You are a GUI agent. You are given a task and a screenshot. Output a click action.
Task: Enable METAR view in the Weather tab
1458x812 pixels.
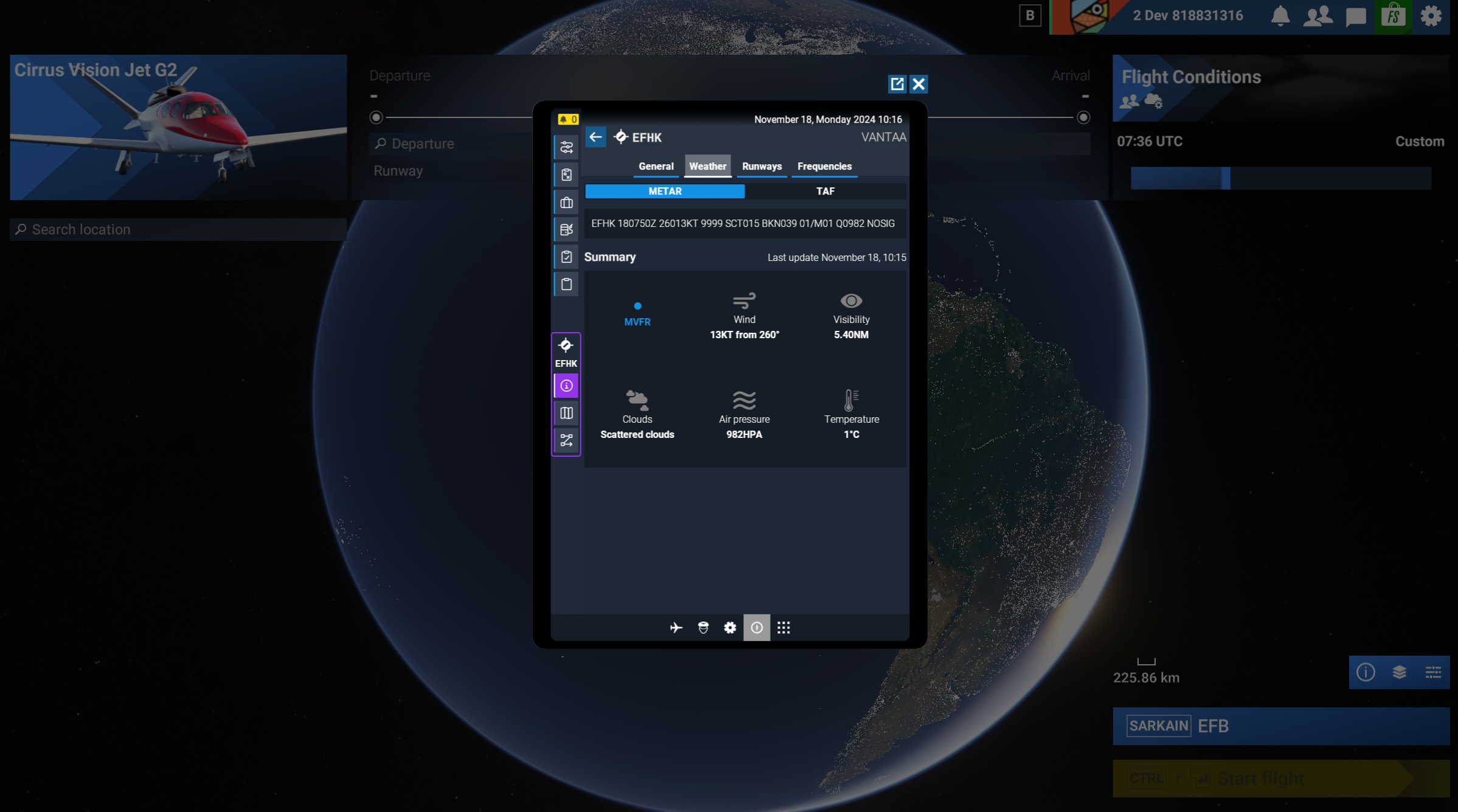click(x=664, y=191)
